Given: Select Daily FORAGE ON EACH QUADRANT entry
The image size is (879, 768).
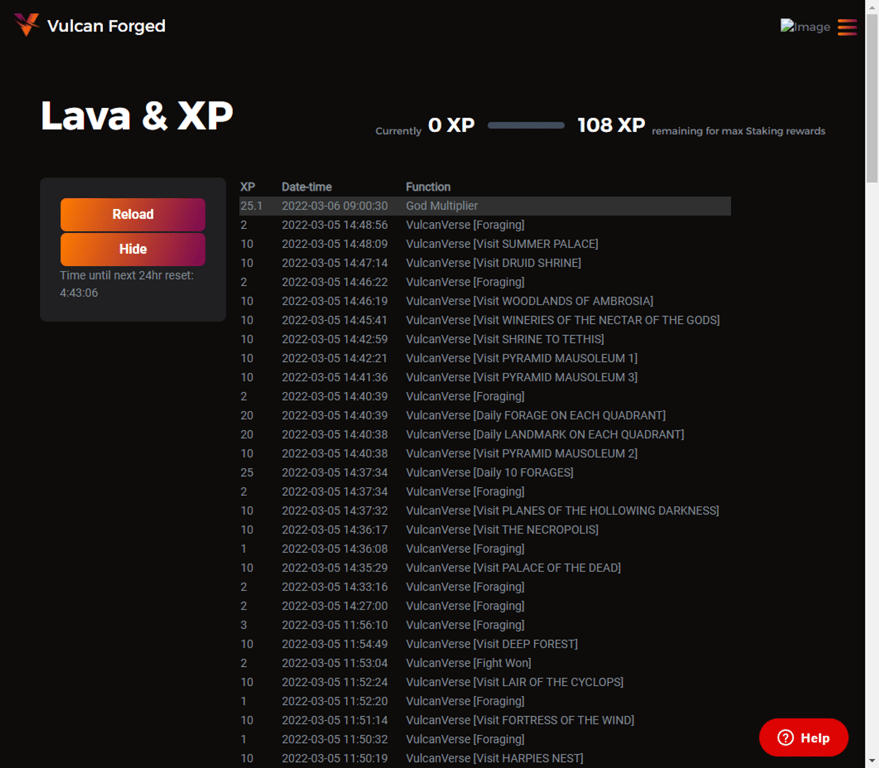Looking at the screenshot, I should tap(535, 415).
